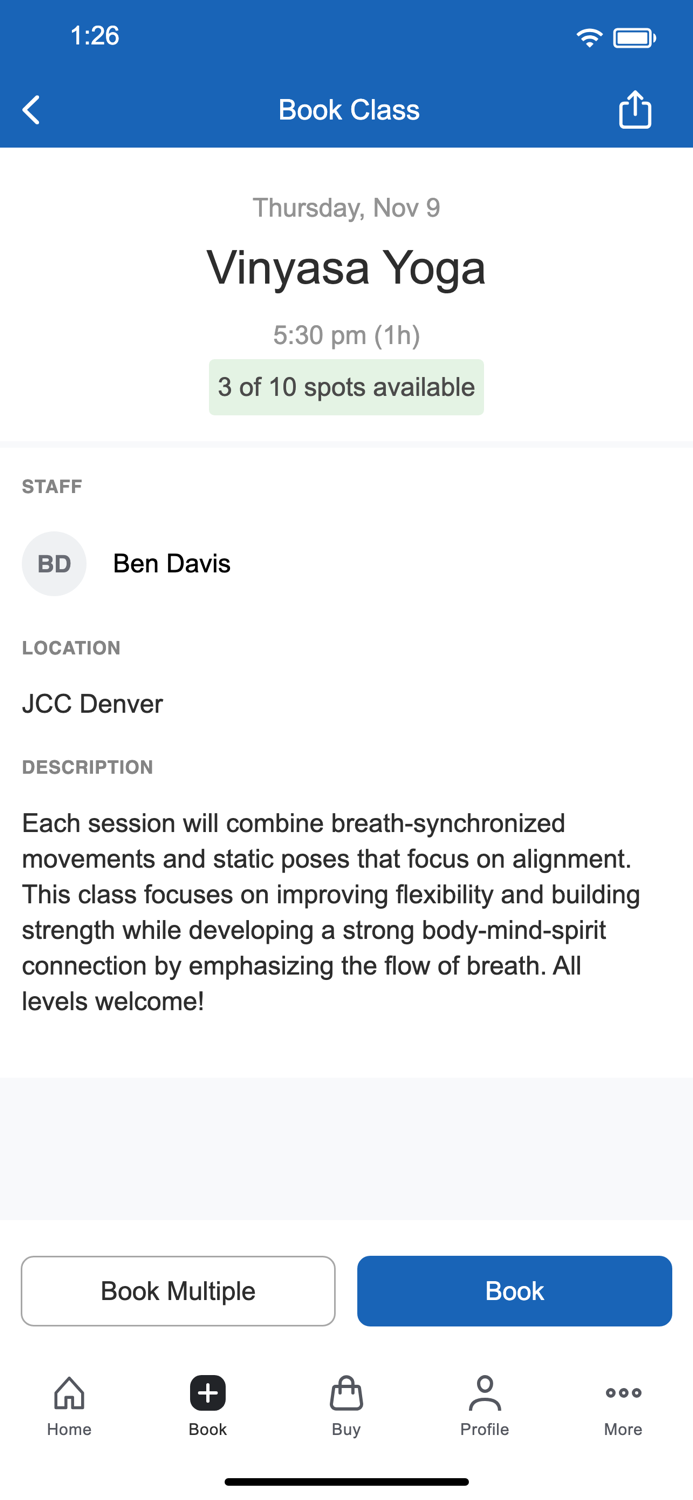
Task: Tap the Wi-Fi status bar icon
Action: click(x=589, y=36)
